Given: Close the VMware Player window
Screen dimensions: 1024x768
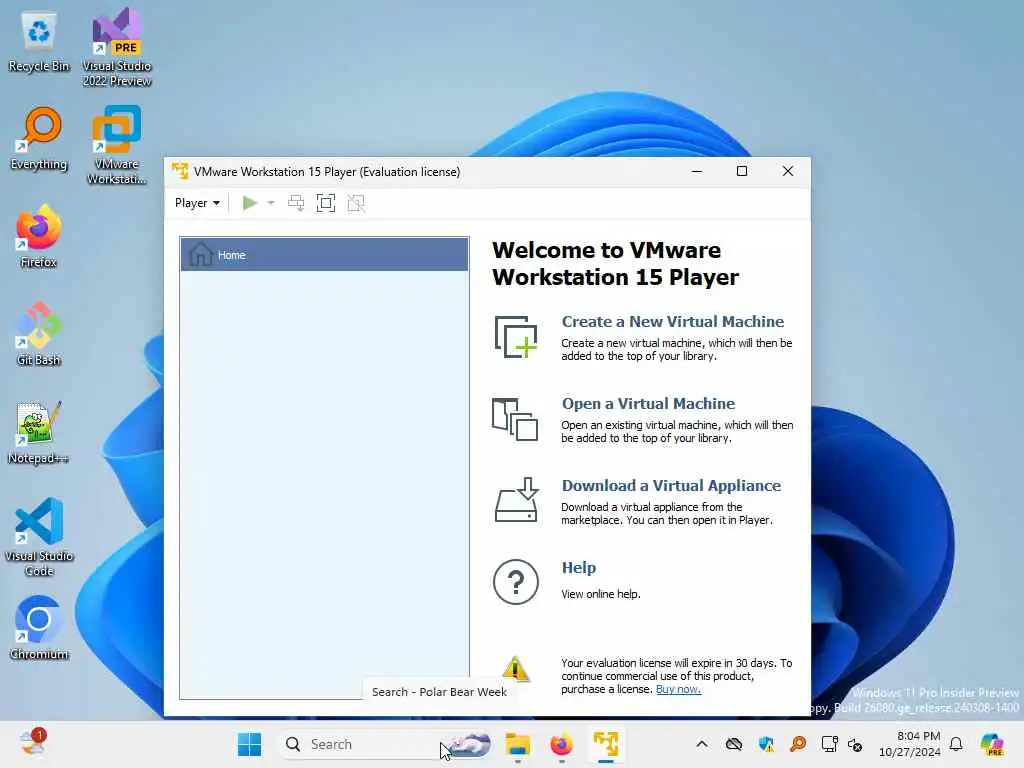Looking at the screenshot, I should click(788, 171).
